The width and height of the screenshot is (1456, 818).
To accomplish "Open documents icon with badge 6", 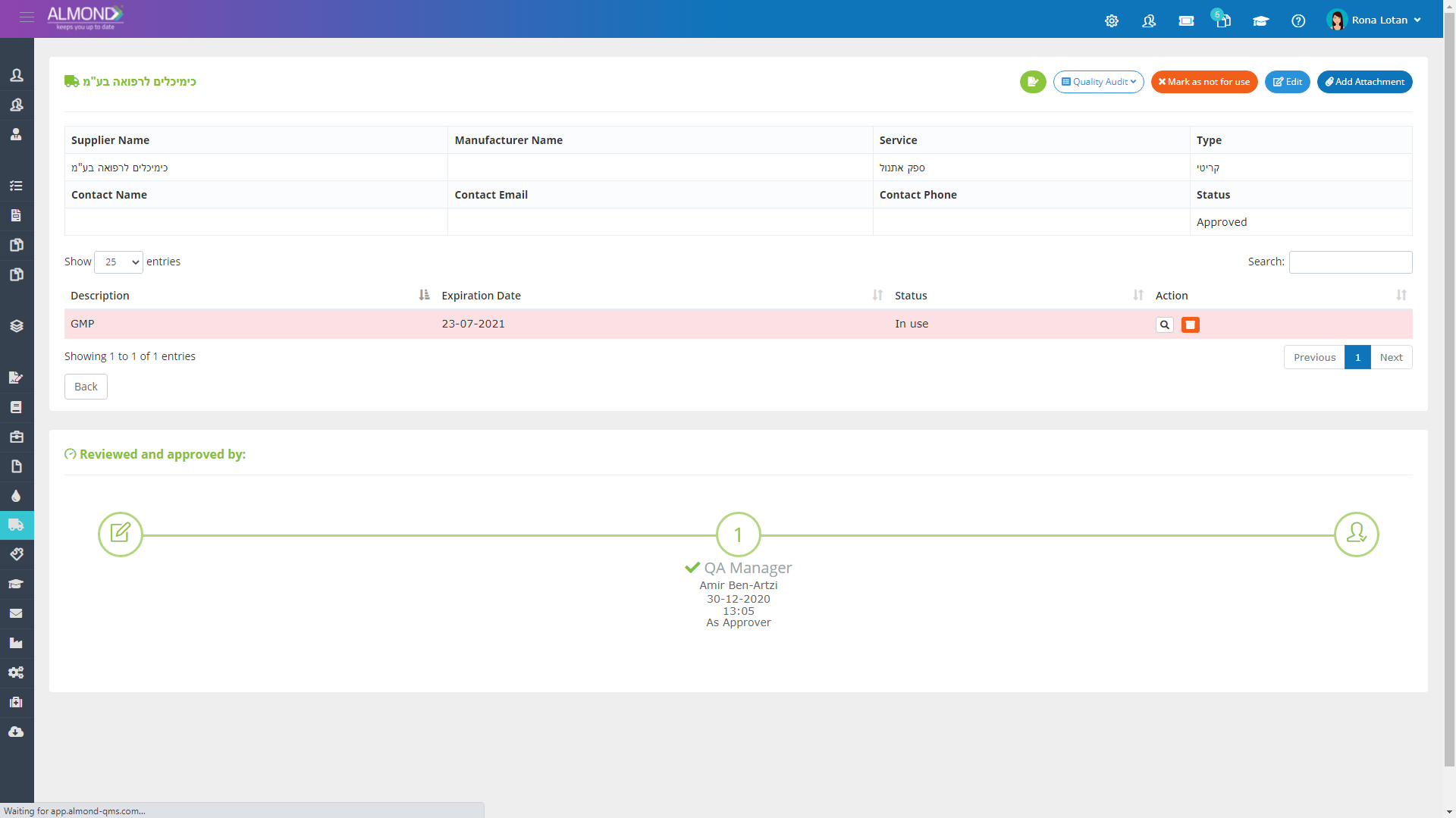I will [x=1222, y=19].
